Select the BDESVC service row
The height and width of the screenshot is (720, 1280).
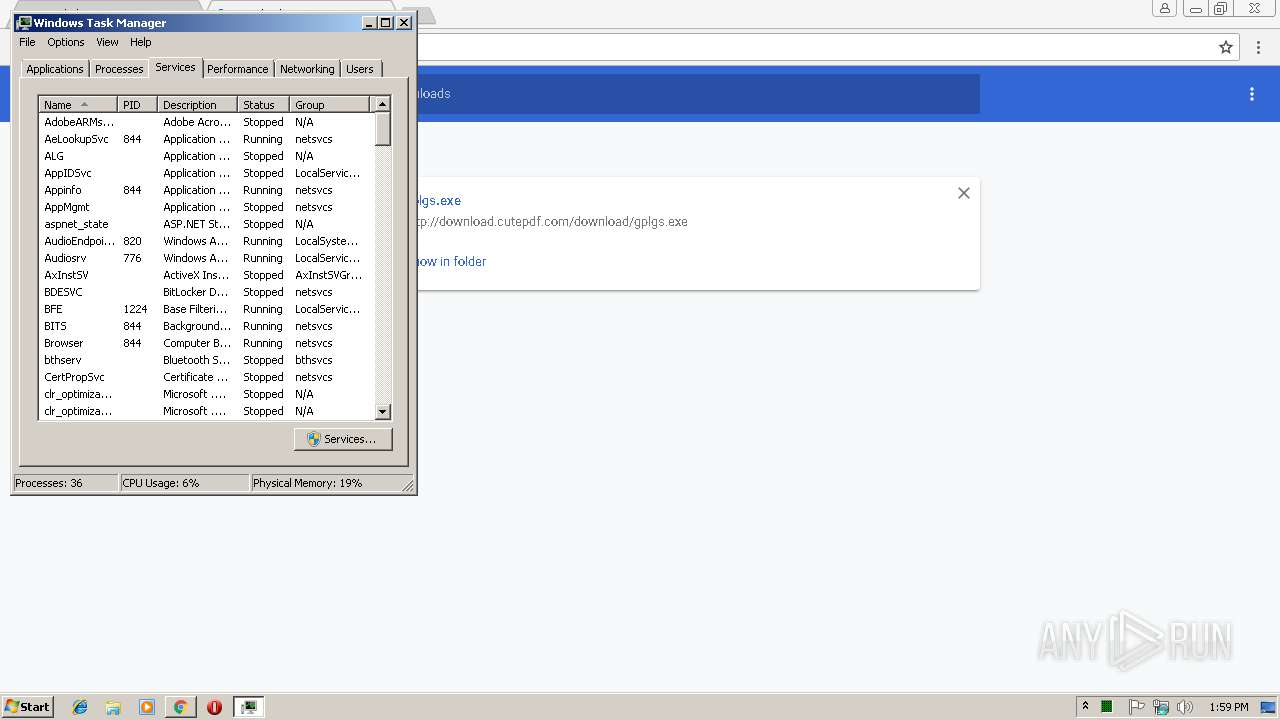click(206, 292)
